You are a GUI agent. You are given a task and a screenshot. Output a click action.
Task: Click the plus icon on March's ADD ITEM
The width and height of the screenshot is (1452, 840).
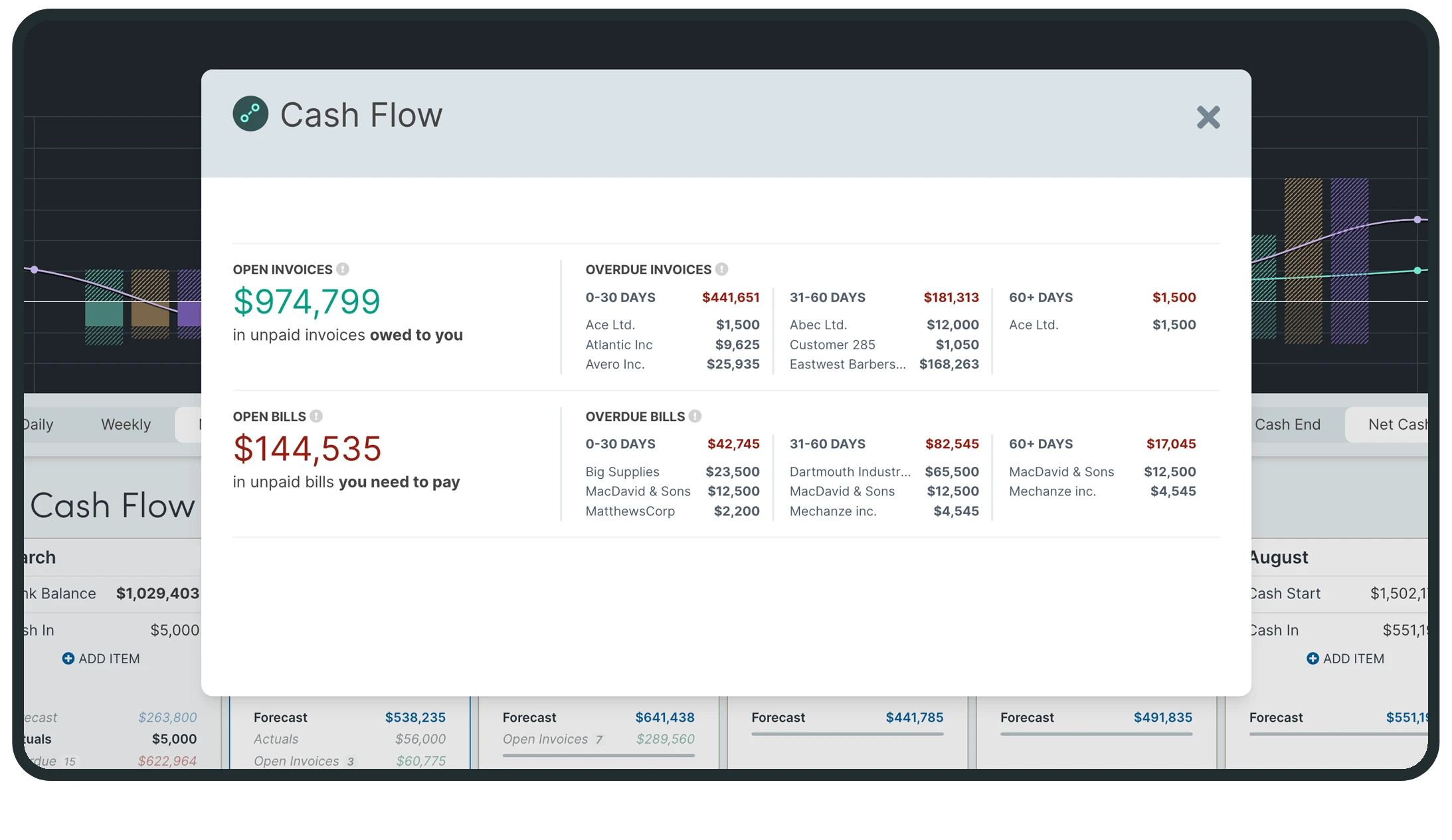tap(68, 658)
